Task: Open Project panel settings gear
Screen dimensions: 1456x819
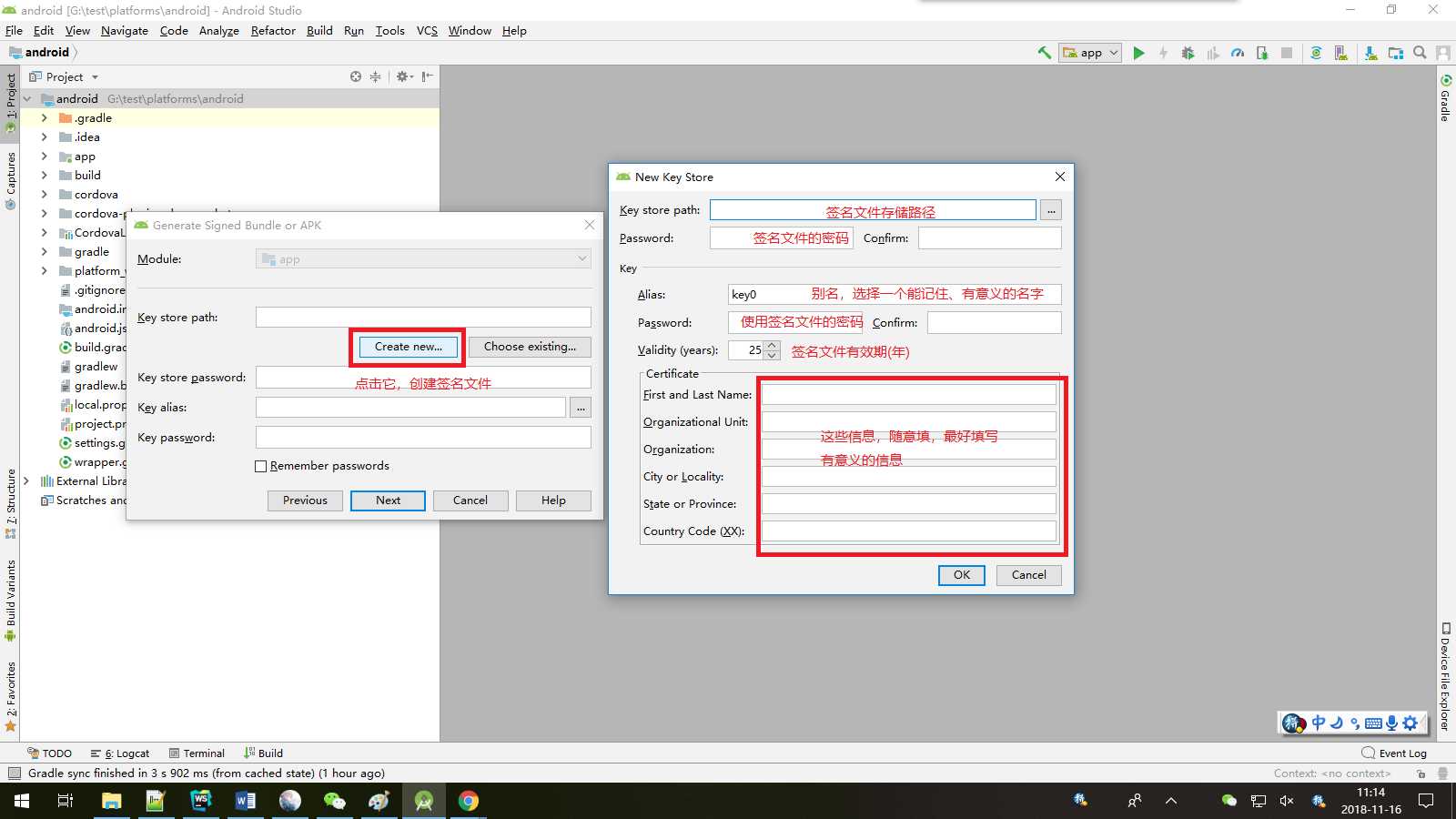Action: 404,76
